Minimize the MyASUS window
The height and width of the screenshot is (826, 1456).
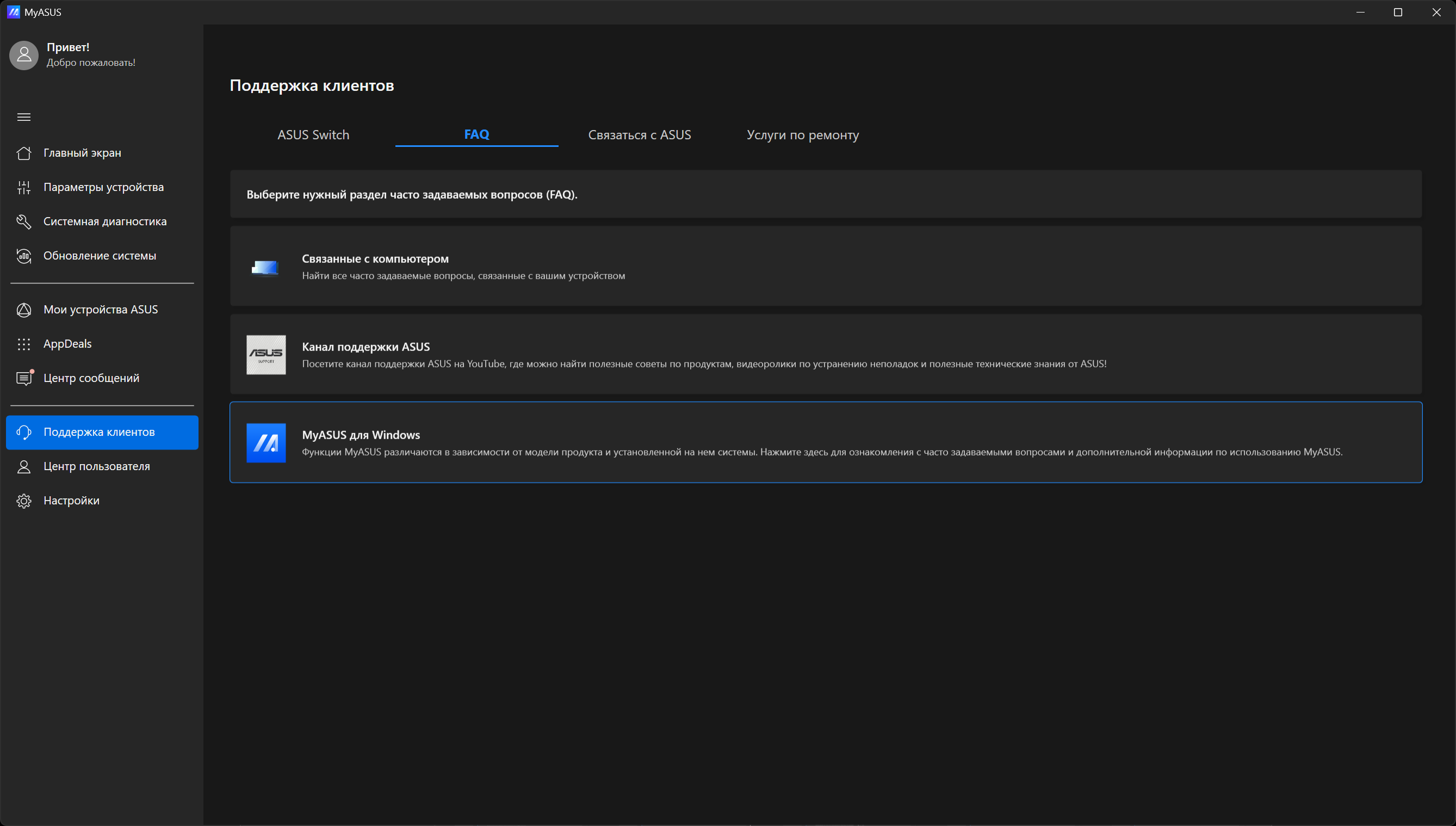1360,12
